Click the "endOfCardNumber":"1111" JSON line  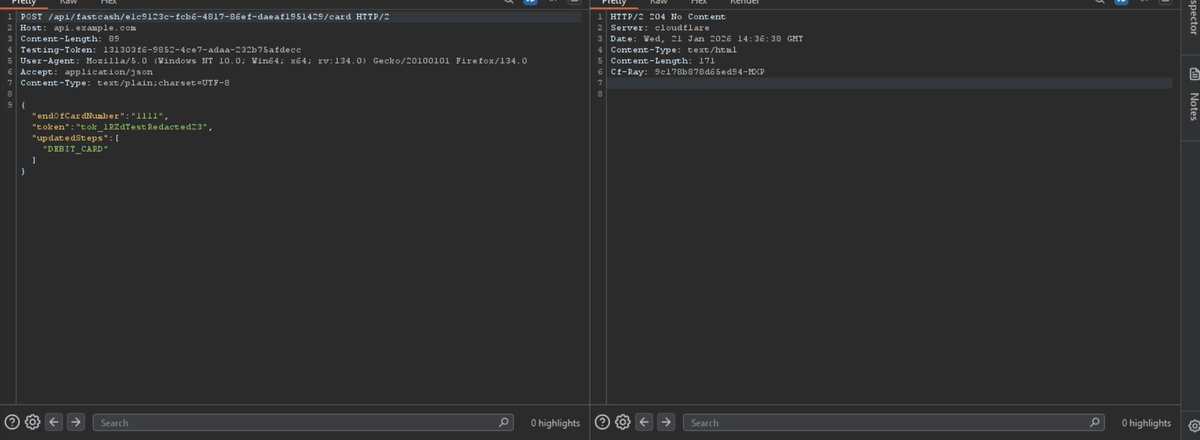(x=99, y=116)
